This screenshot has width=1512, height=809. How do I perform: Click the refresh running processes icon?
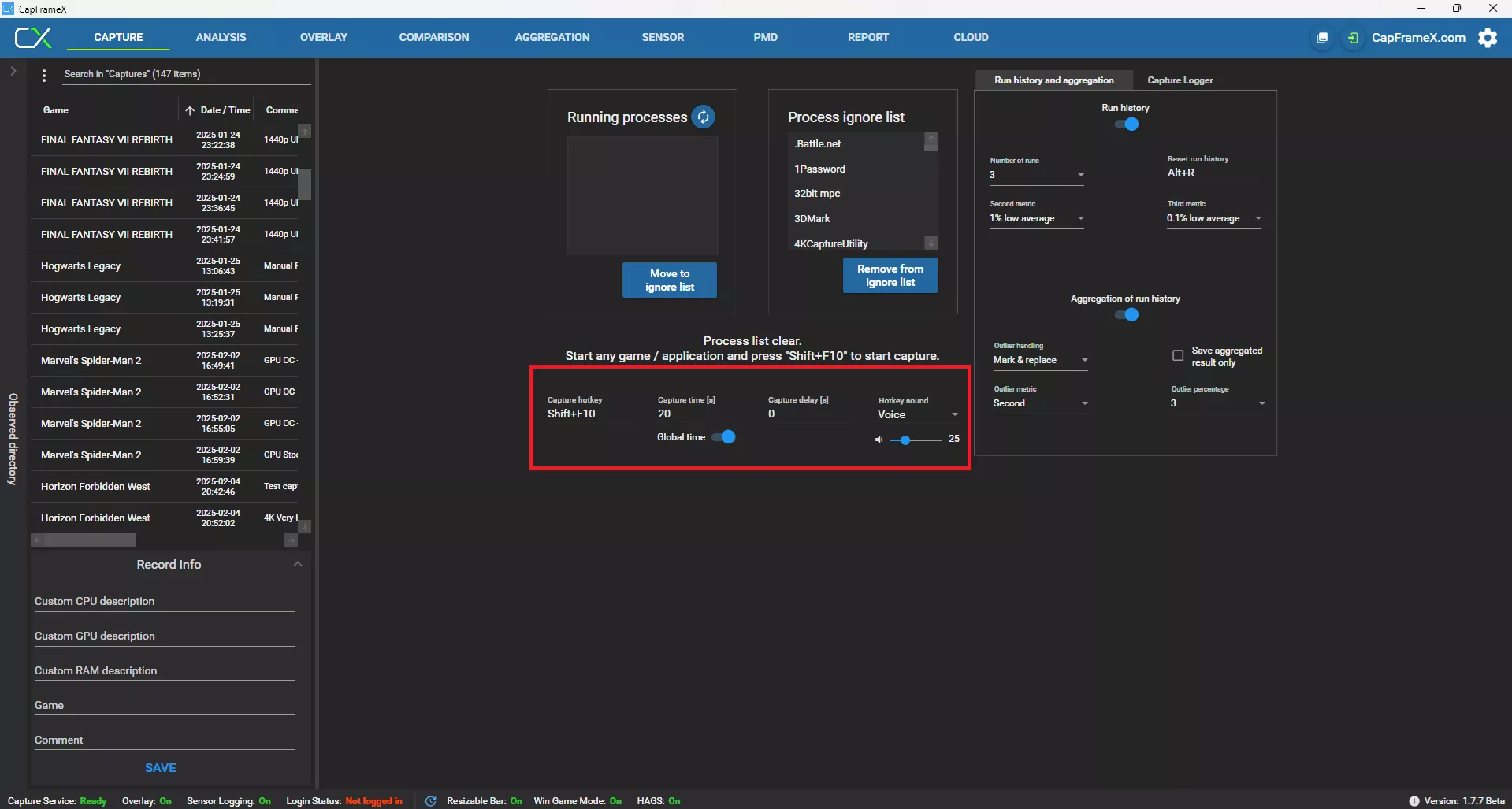tap(703, 117)
